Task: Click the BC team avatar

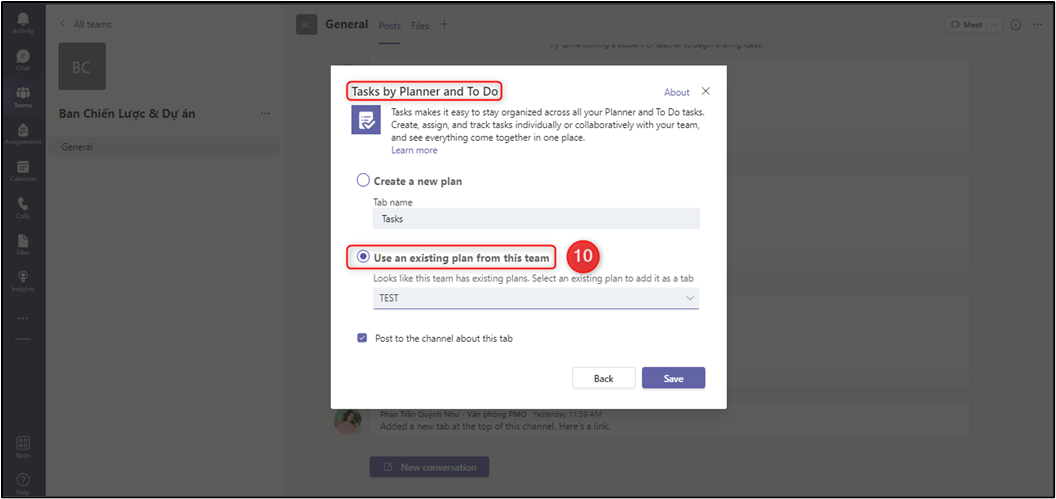Action: pos(81,67)
